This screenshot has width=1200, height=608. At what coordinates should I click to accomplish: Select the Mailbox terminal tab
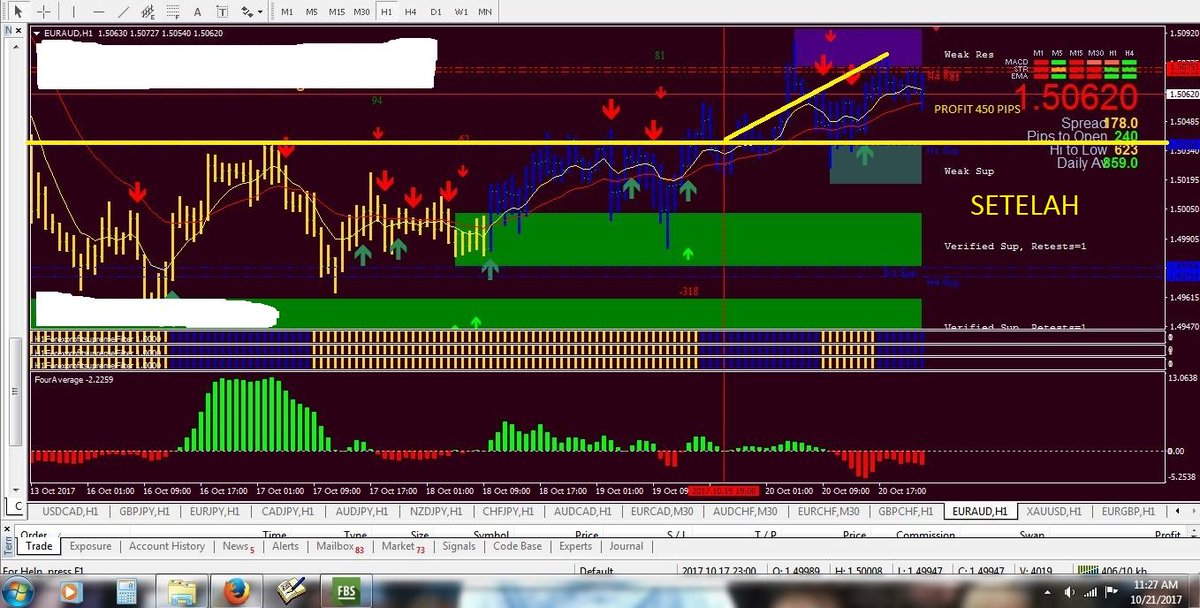pos(340,546)
